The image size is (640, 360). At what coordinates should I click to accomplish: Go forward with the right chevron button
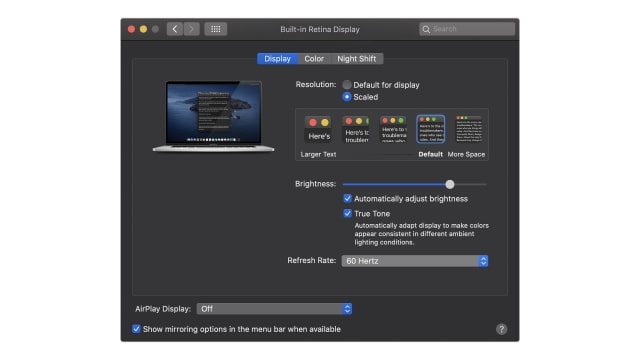point(191,29)
